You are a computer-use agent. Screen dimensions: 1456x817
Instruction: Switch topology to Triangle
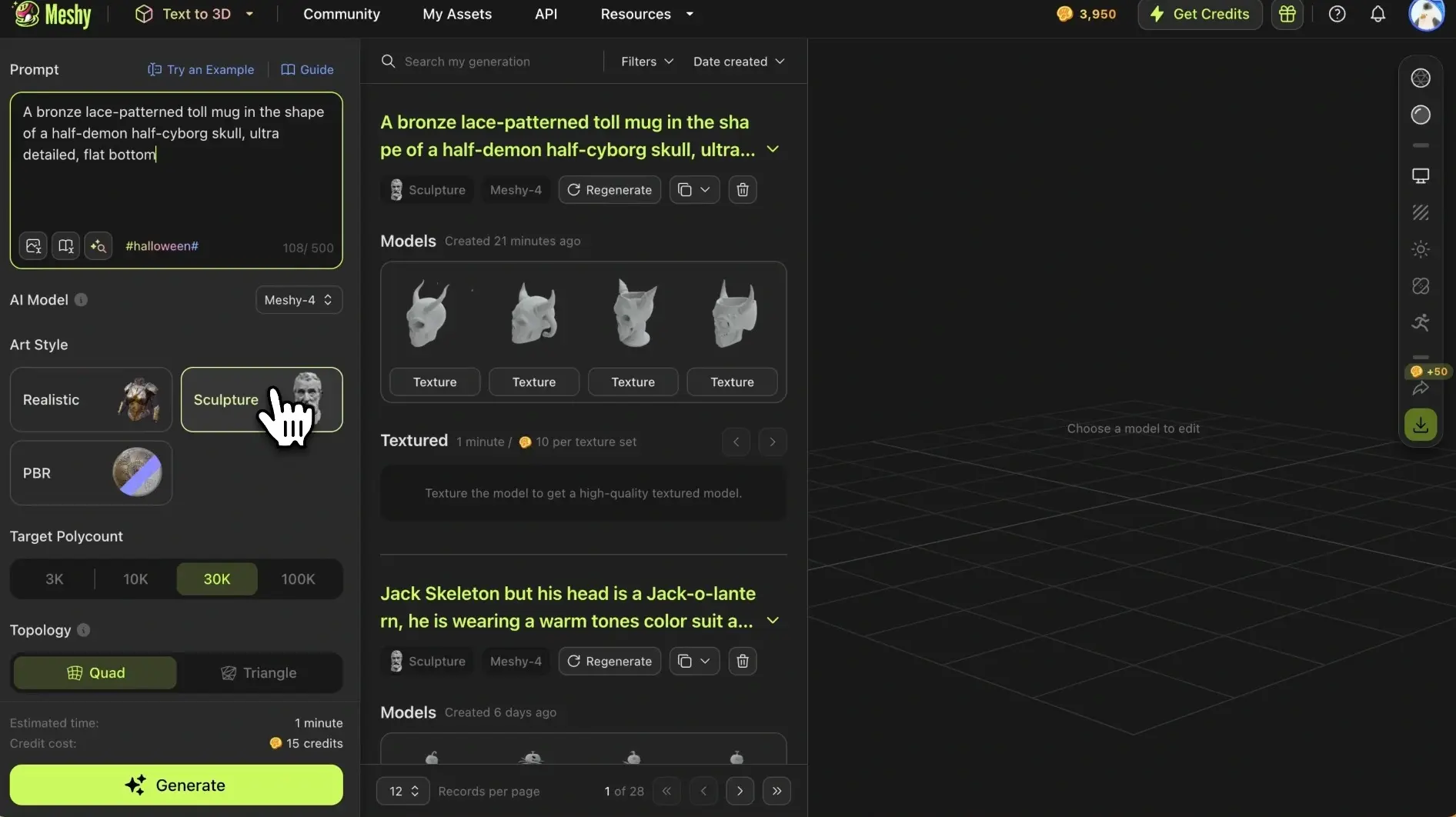[259, 672]
